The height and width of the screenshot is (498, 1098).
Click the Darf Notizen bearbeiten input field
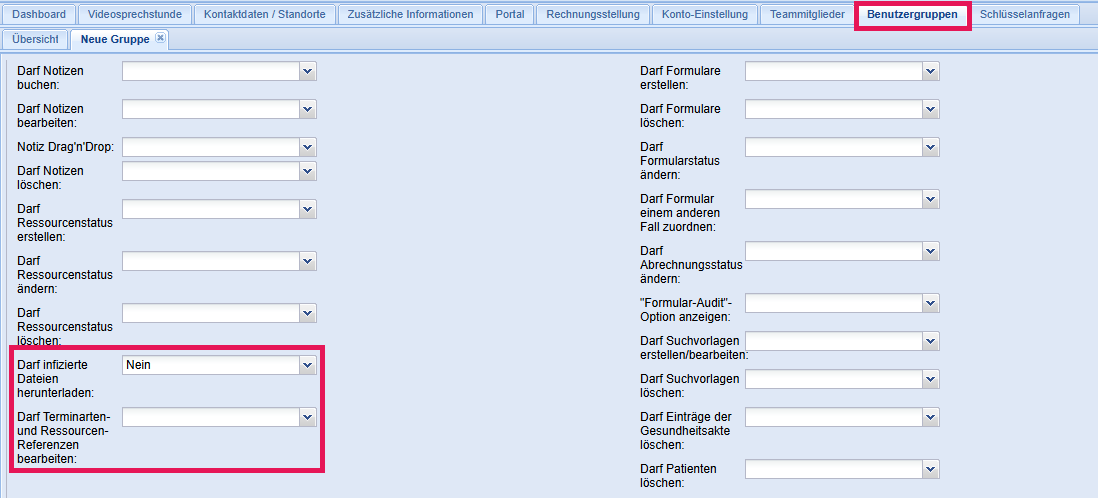click(210, 109)
